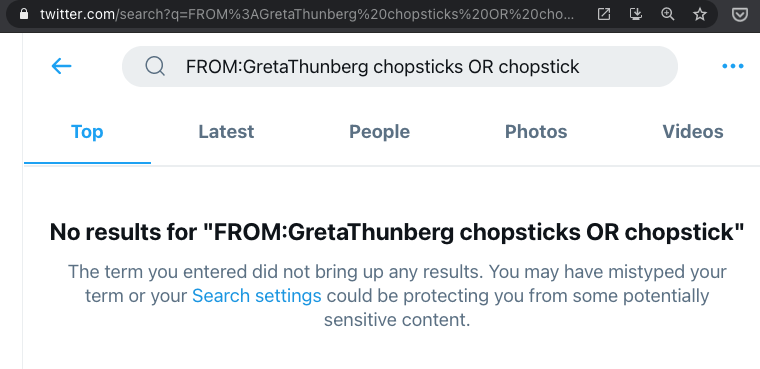Open the Search settings link

click(257, 295)
